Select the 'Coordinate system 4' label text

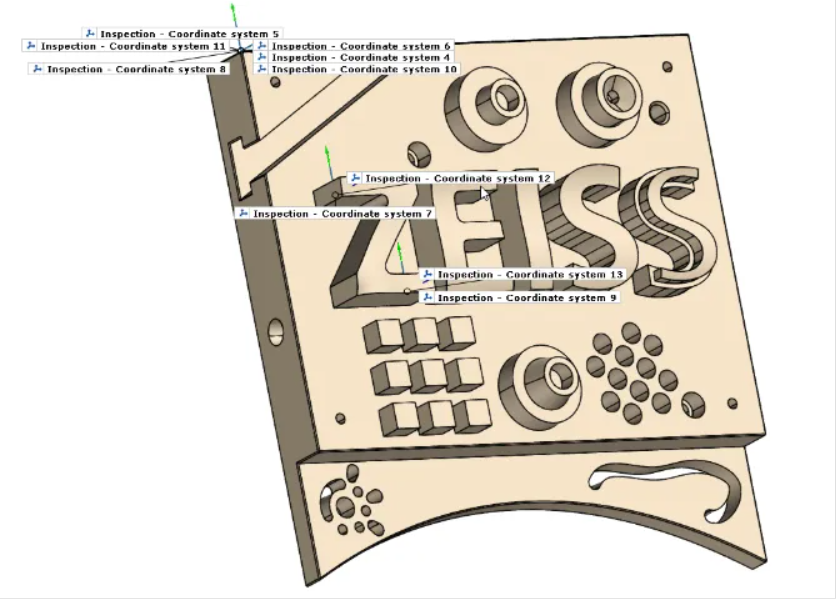pyautogui.click(x=361, y=58)
